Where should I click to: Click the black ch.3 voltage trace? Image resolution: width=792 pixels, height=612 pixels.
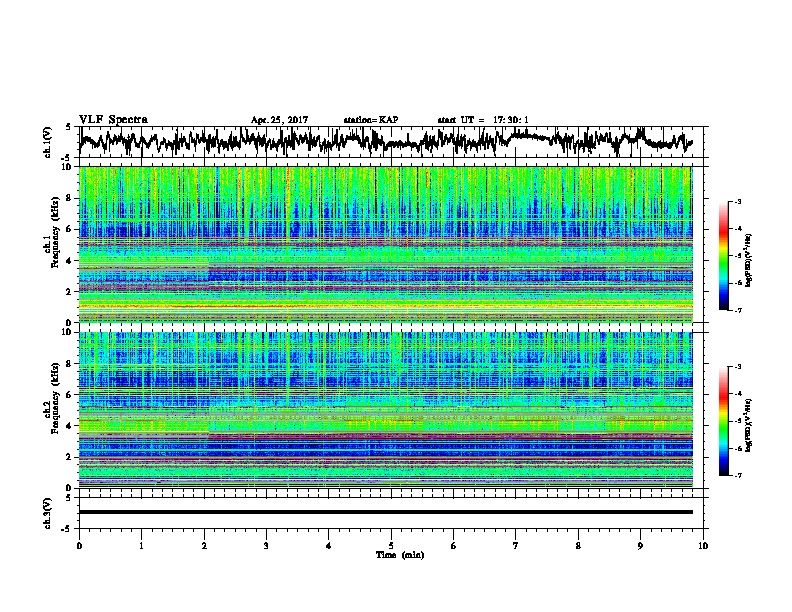386,512
